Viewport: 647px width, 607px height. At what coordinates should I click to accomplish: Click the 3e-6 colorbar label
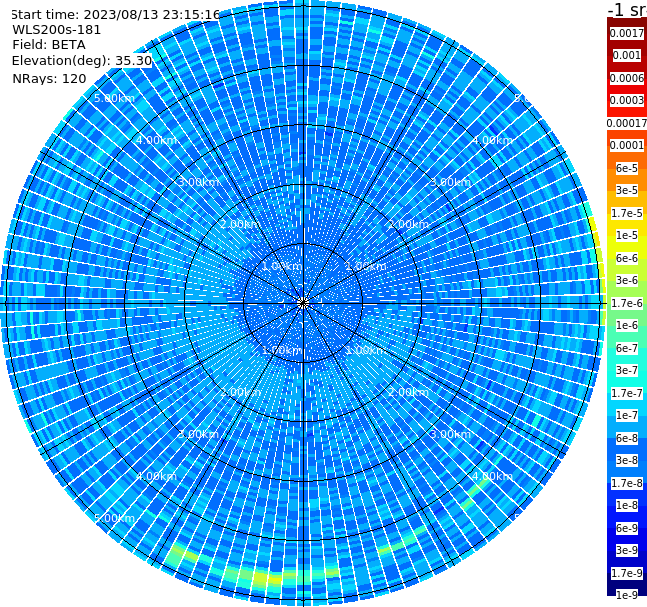(x=627, y=280)
